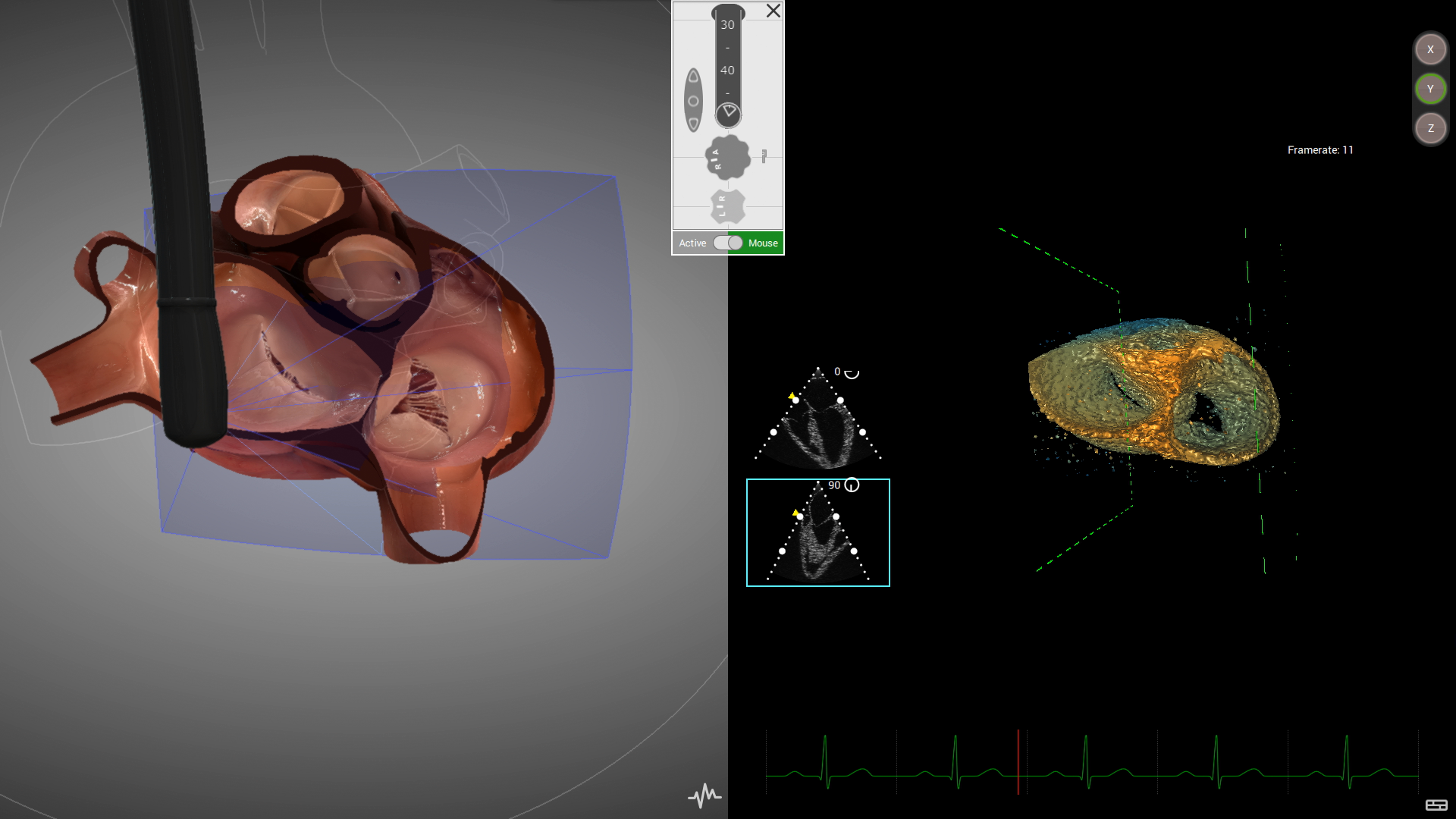This screenshot has width=1456, height=819.
Task: Click the knob lock lever
Action: tap(764, 155)
